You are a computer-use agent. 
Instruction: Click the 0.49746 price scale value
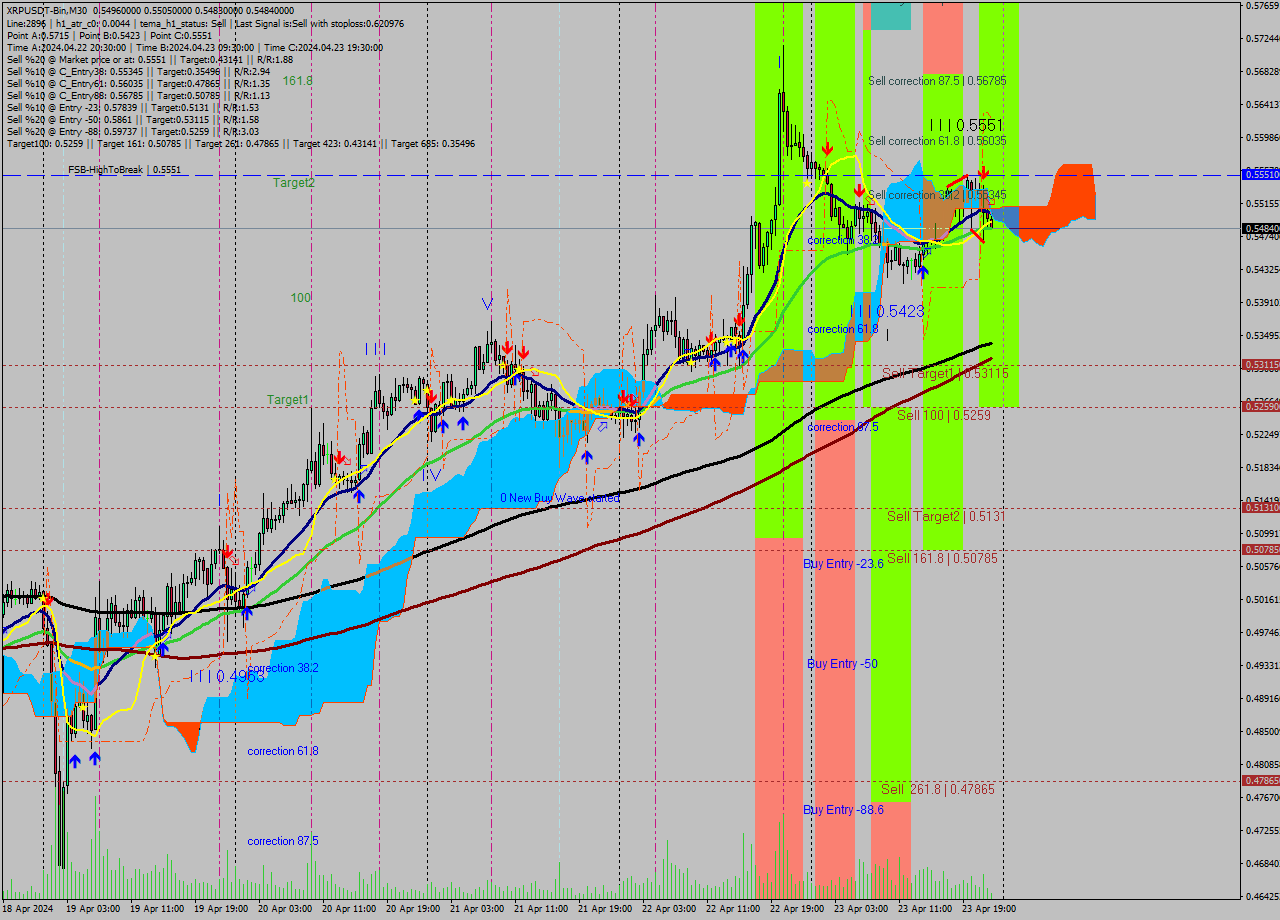point(1262,632)
